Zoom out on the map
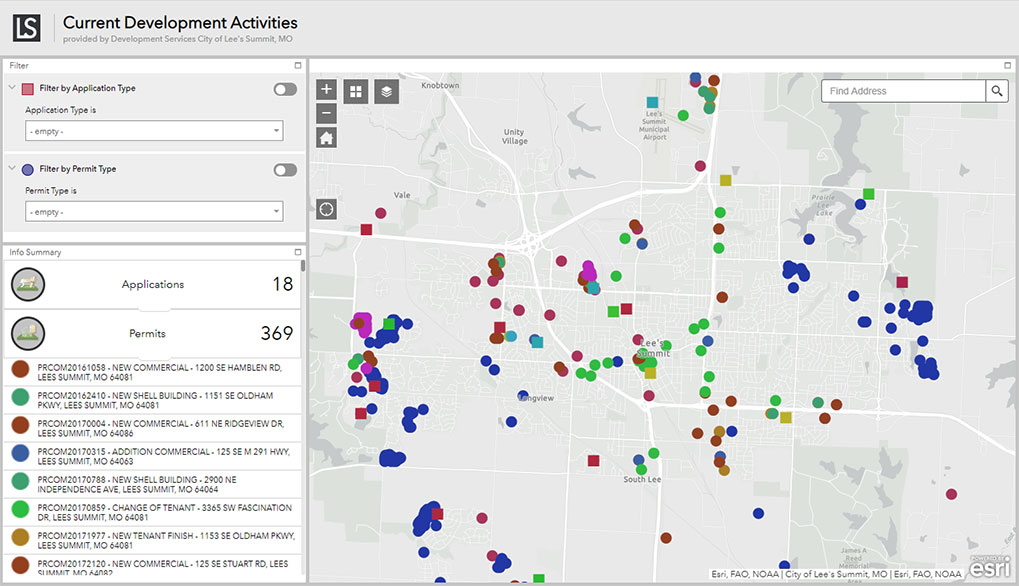Image resolution: width=1019 pixels, height=586 pixels. point(326,113)
